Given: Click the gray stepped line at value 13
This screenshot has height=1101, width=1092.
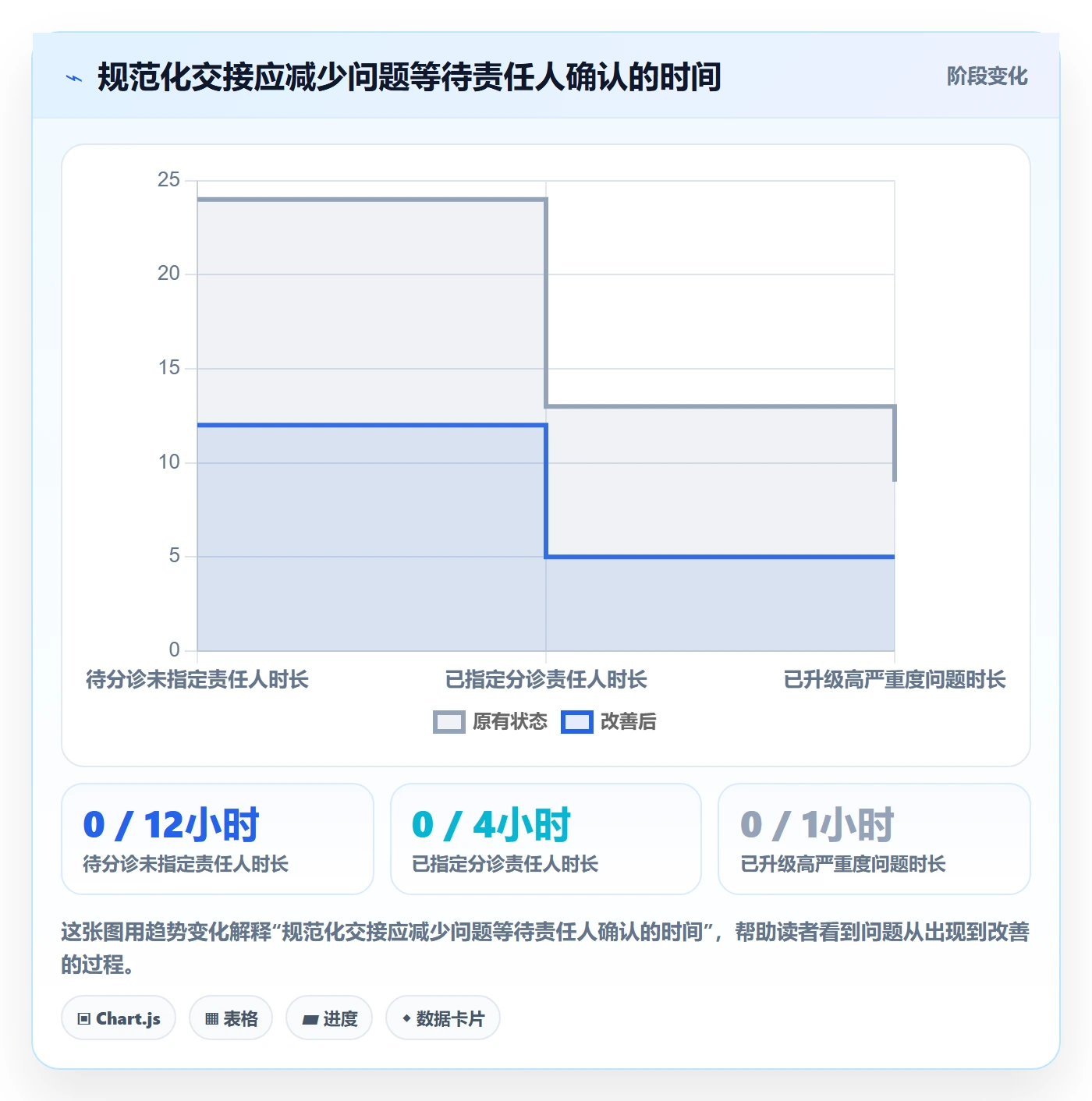Looking at the screenshot, I should click(x=720, y=406).
